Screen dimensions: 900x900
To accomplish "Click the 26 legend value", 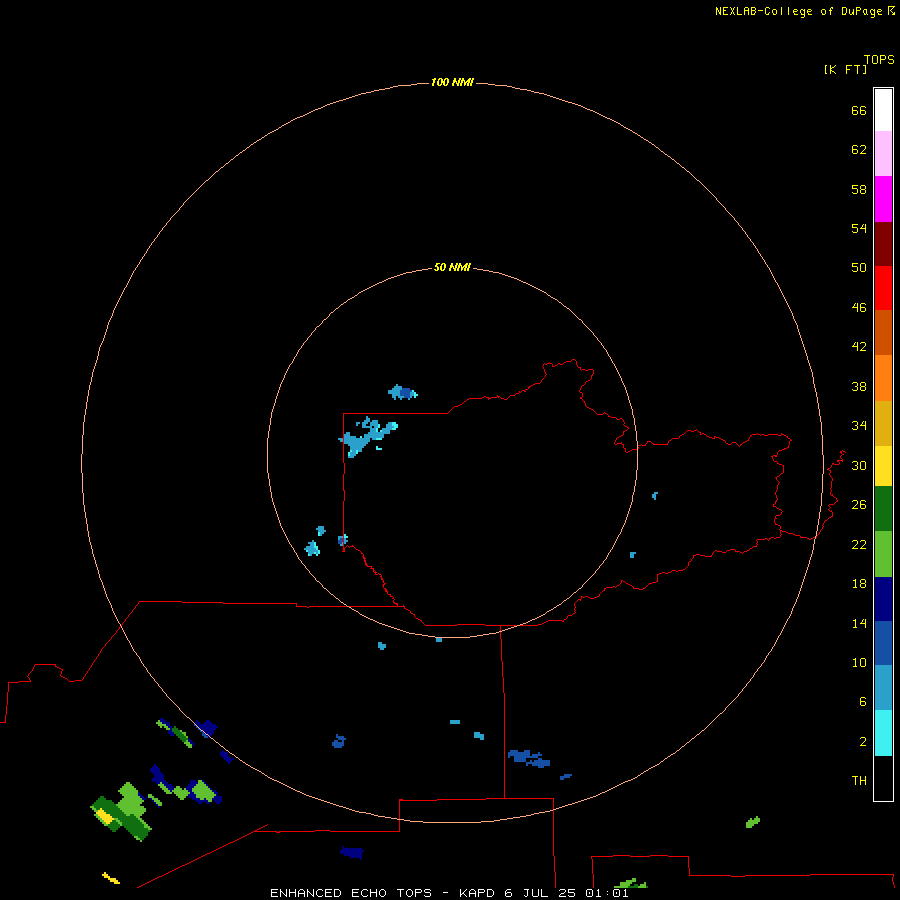I will tap(859, 505).
